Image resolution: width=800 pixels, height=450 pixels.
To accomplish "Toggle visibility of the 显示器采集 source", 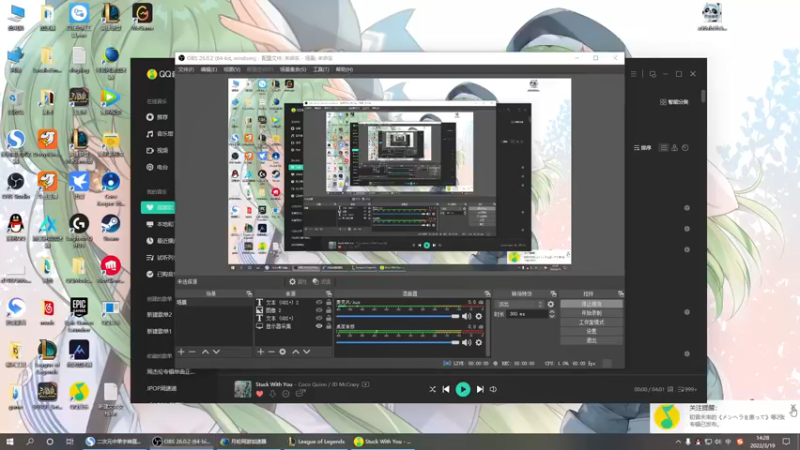I will coord(319,326).
